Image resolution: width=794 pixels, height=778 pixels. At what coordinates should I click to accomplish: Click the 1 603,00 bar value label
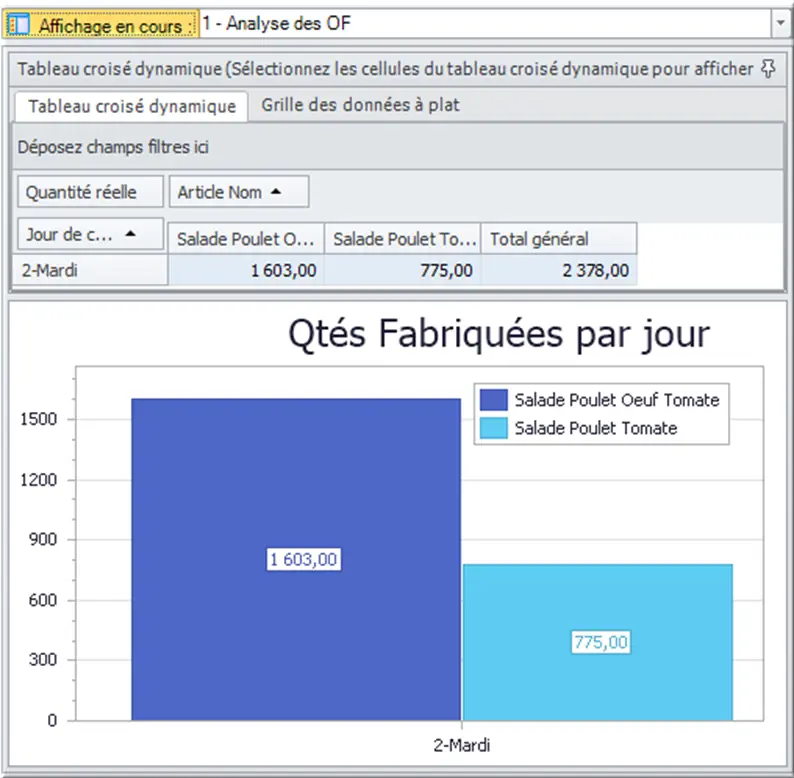pyautogui.click(x=303, y=559)
